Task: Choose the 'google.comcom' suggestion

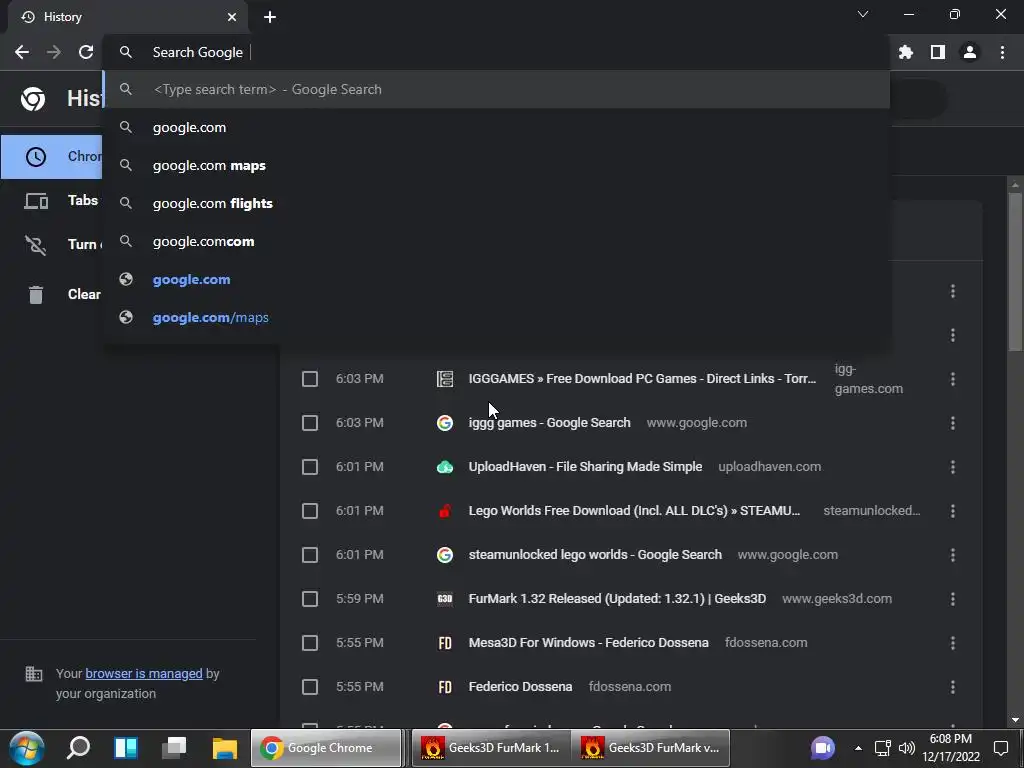Action: (x=496, y=242)
